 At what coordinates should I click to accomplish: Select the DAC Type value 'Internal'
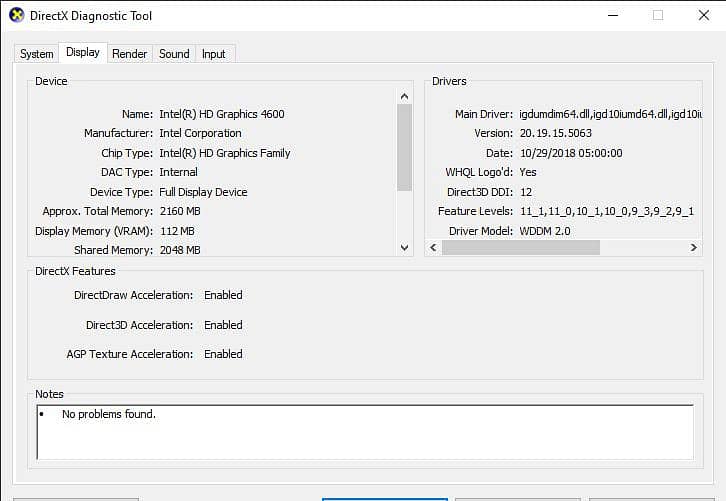(178, 172)
